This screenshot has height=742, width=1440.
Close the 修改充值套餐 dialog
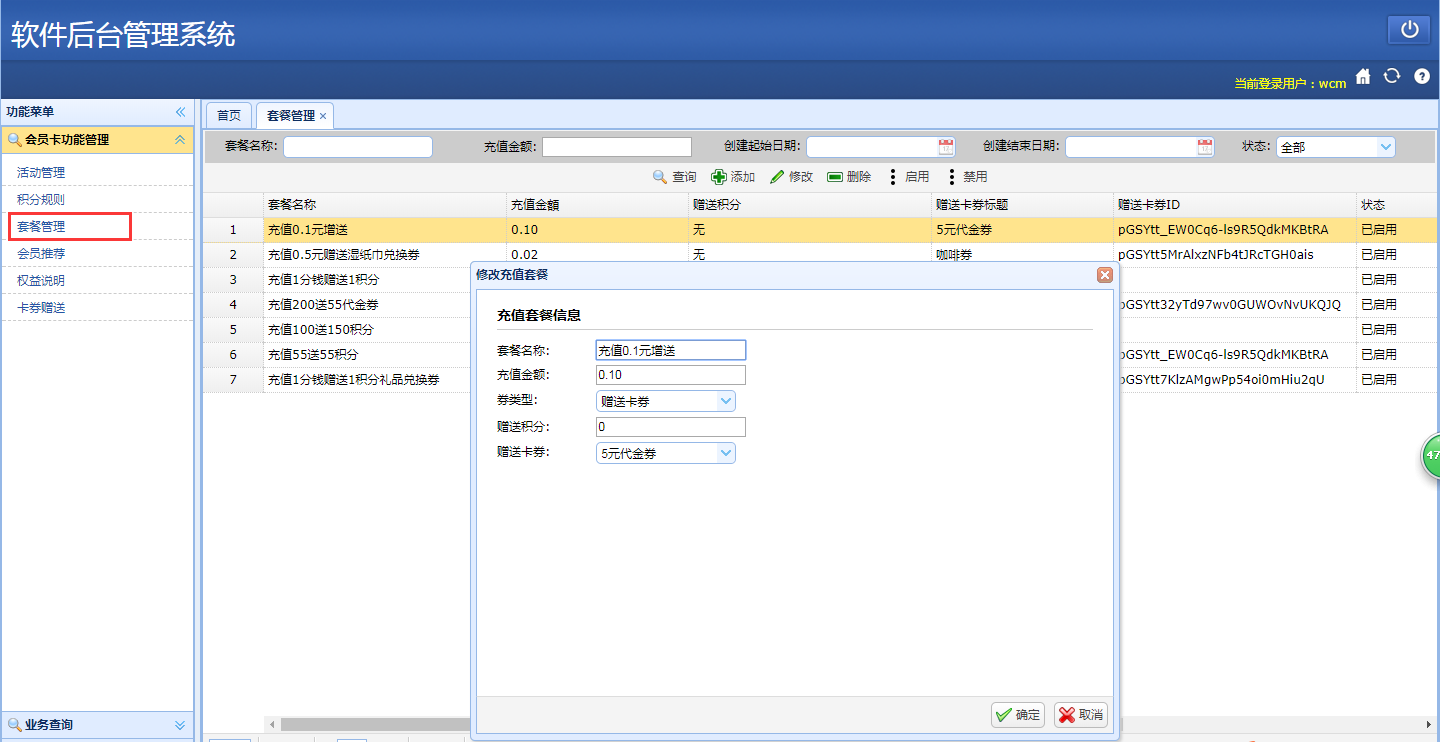[1105, 275]
